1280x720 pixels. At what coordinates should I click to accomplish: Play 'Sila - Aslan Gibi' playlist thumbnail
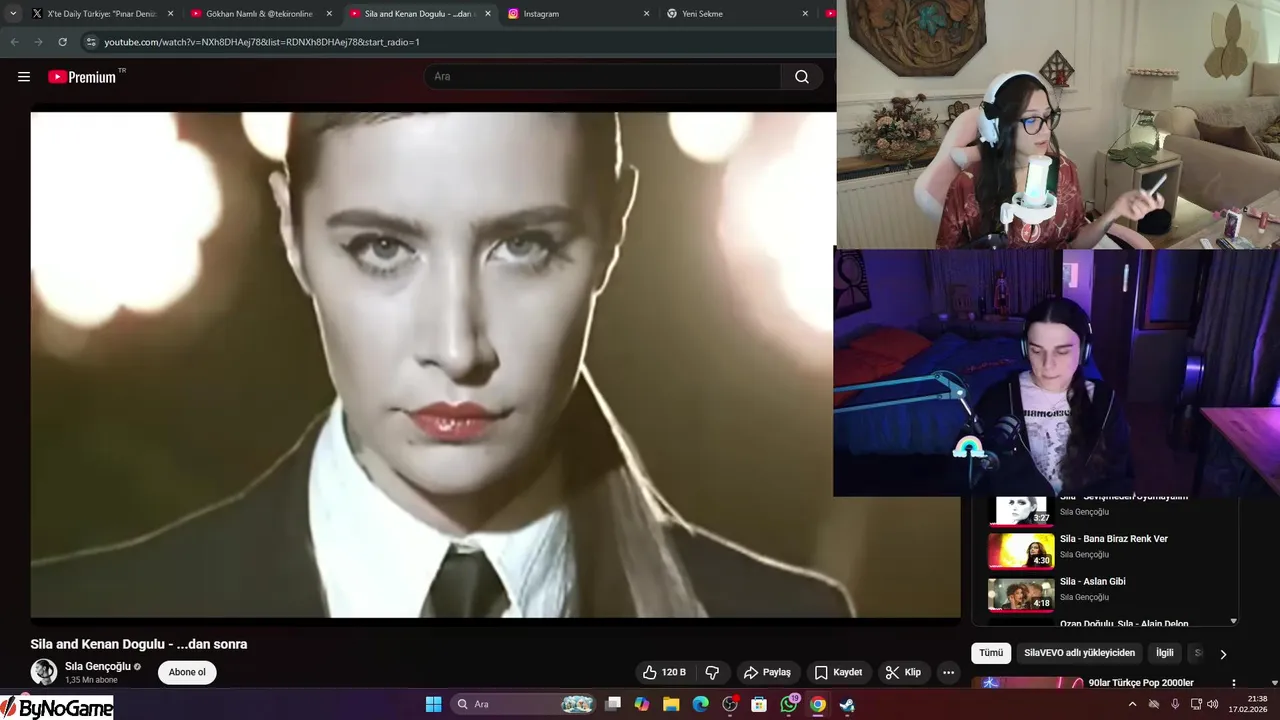click(1021, 594)
